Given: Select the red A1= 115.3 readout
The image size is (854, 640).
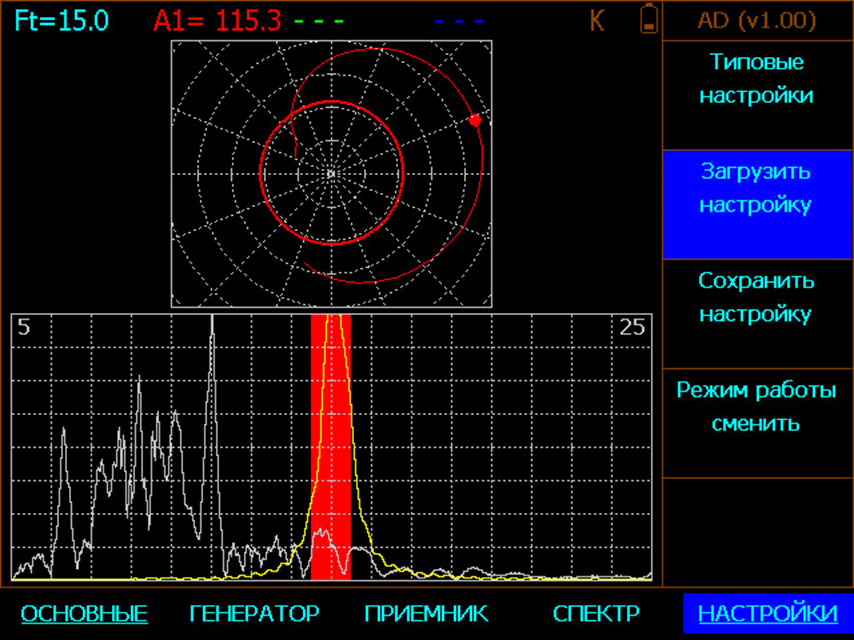Looking at the screenshot, I should tap(217, 20).
